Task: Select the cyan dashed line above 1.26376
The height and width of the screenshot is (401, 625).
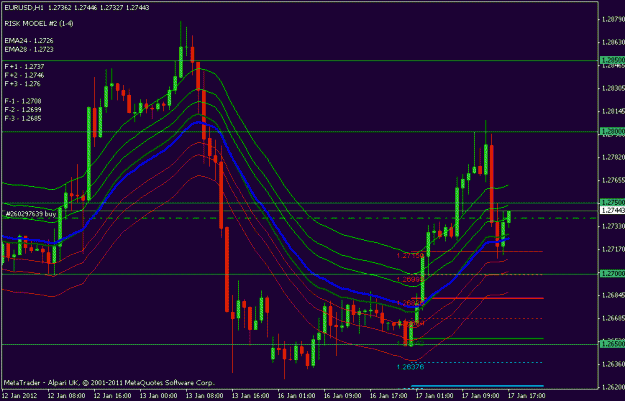Action: (477, 362)
